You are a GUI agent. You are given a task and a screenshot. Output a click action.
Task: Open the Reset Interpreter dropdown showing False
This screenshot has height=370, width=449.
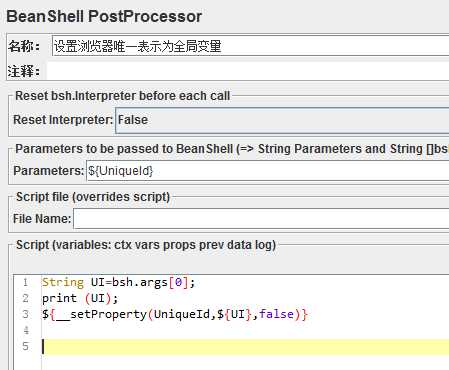282,120
